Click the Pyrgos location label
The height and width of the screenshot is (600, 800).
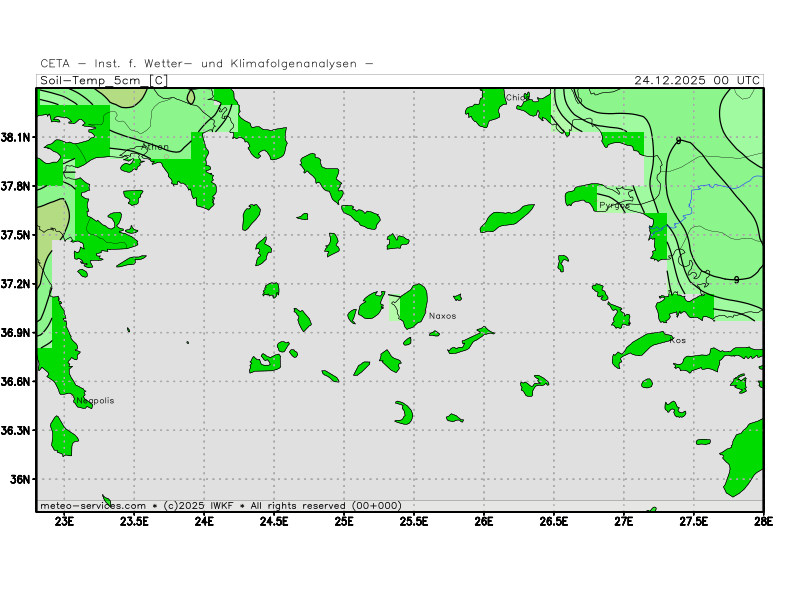click(614, 205)
